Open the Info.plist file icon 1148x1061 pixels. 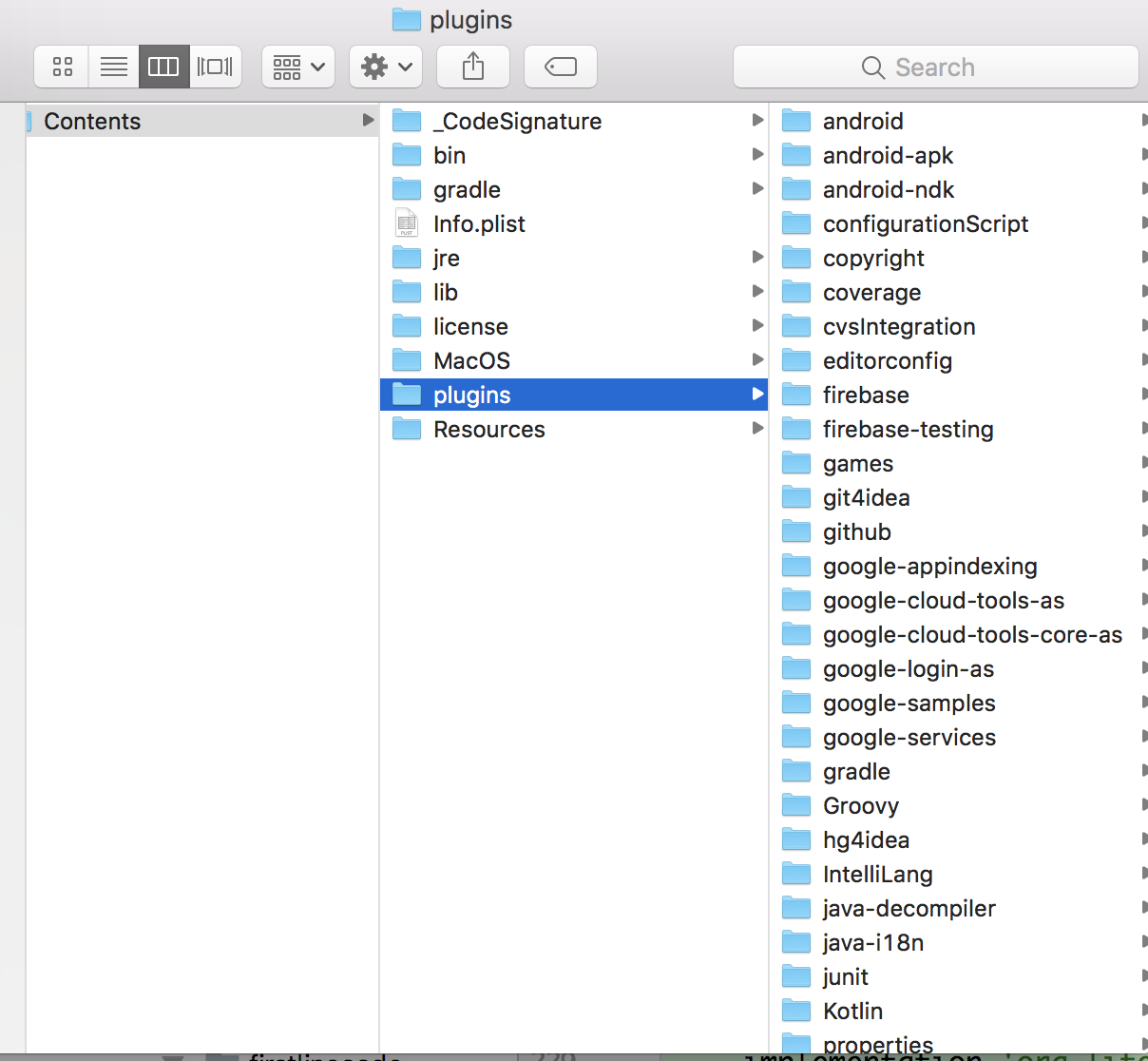click(x=407, y=223)
